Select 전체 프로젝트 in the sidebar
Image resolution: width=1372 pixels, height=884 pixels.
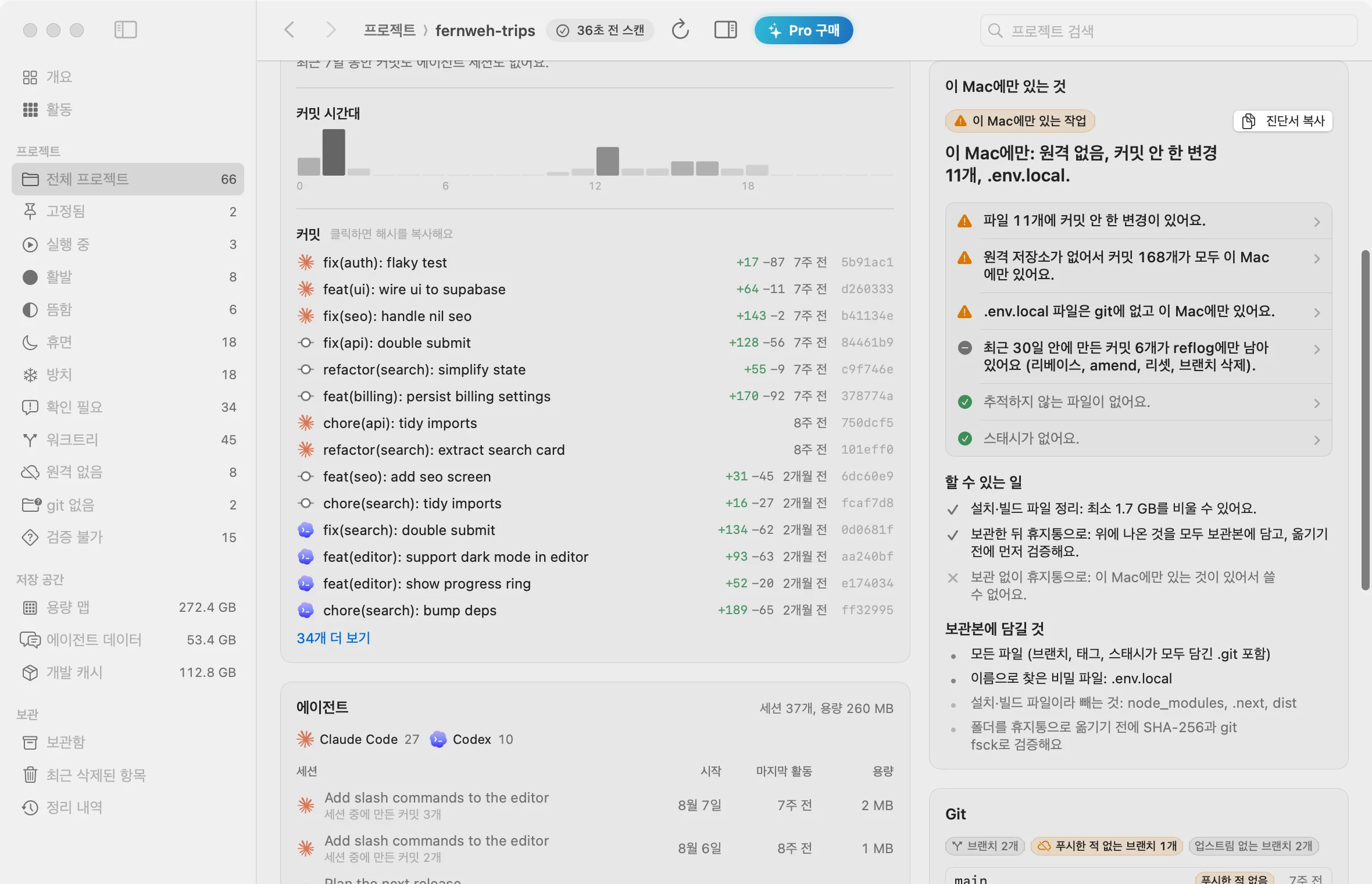pyautogui.click(x=128, y=179)
